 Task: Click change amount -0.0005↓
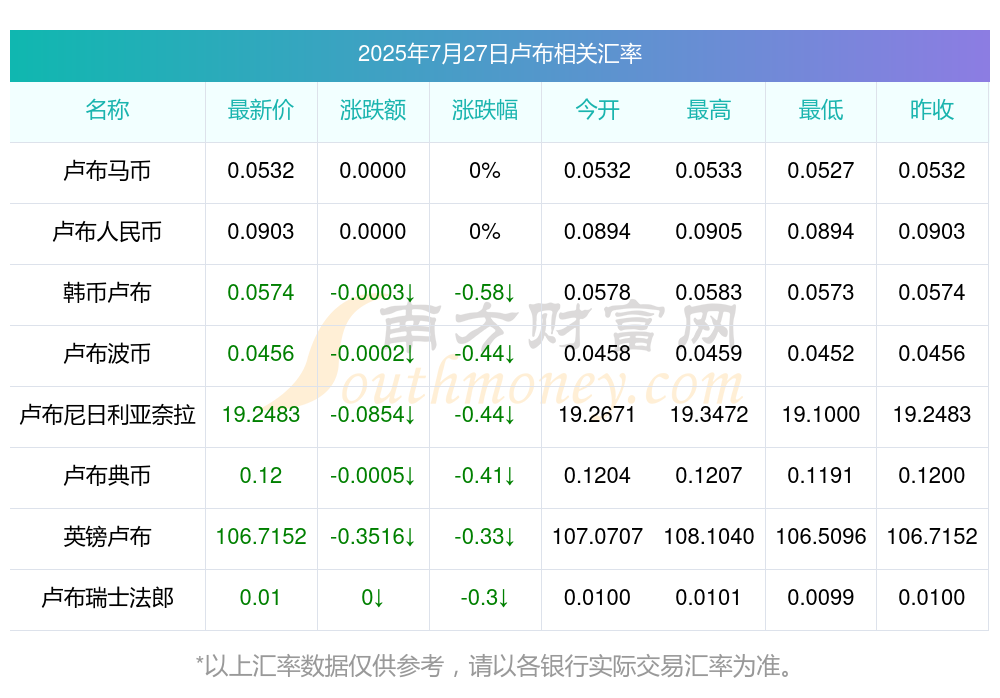[x=372, y=475]
